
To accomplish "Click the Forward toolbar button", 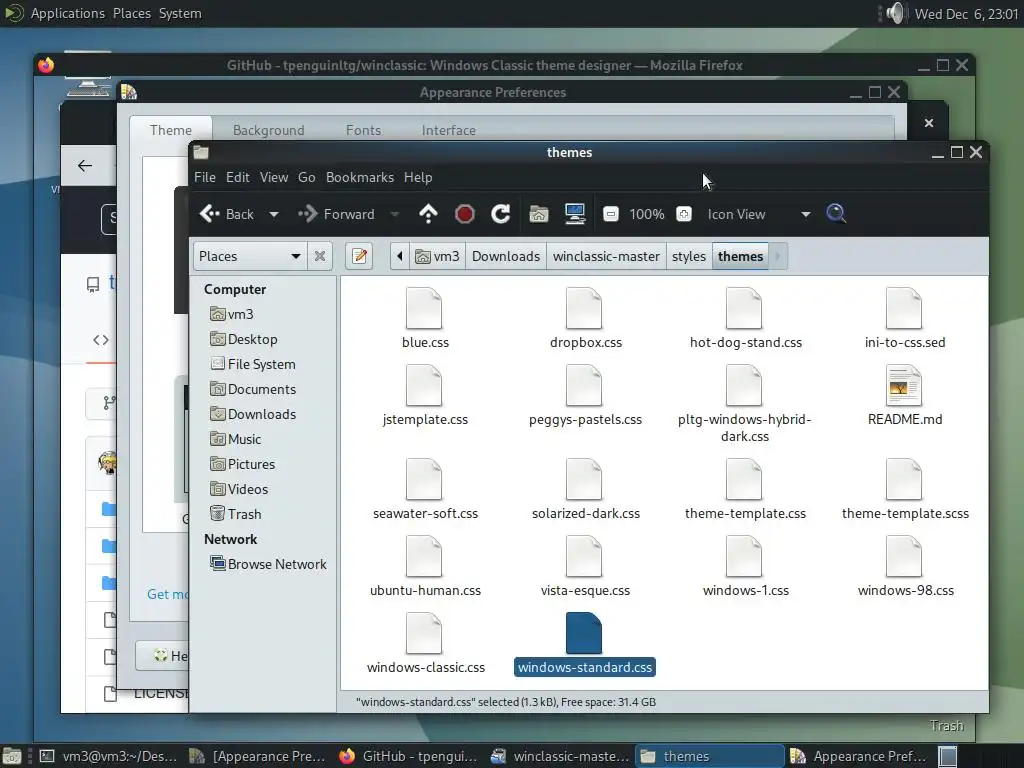I will [x=336, y=214].
